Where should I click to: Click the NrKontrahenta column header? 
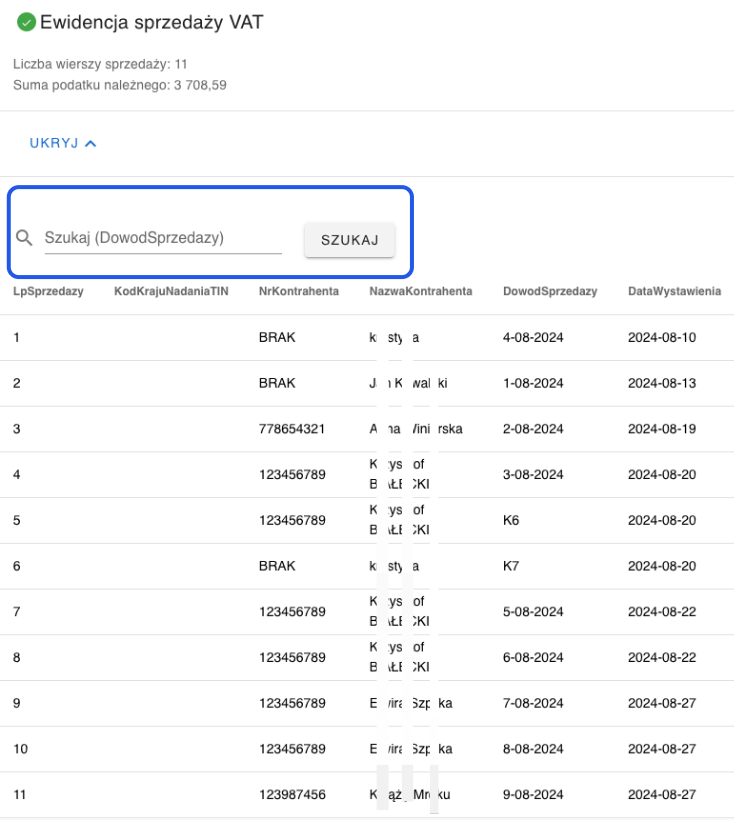point(298,291)
